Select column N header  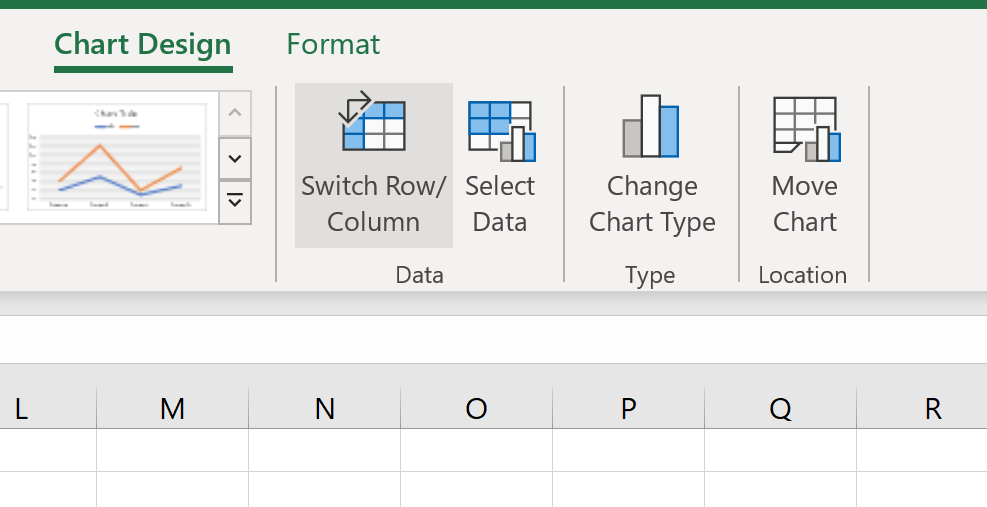tap(324, 408)
